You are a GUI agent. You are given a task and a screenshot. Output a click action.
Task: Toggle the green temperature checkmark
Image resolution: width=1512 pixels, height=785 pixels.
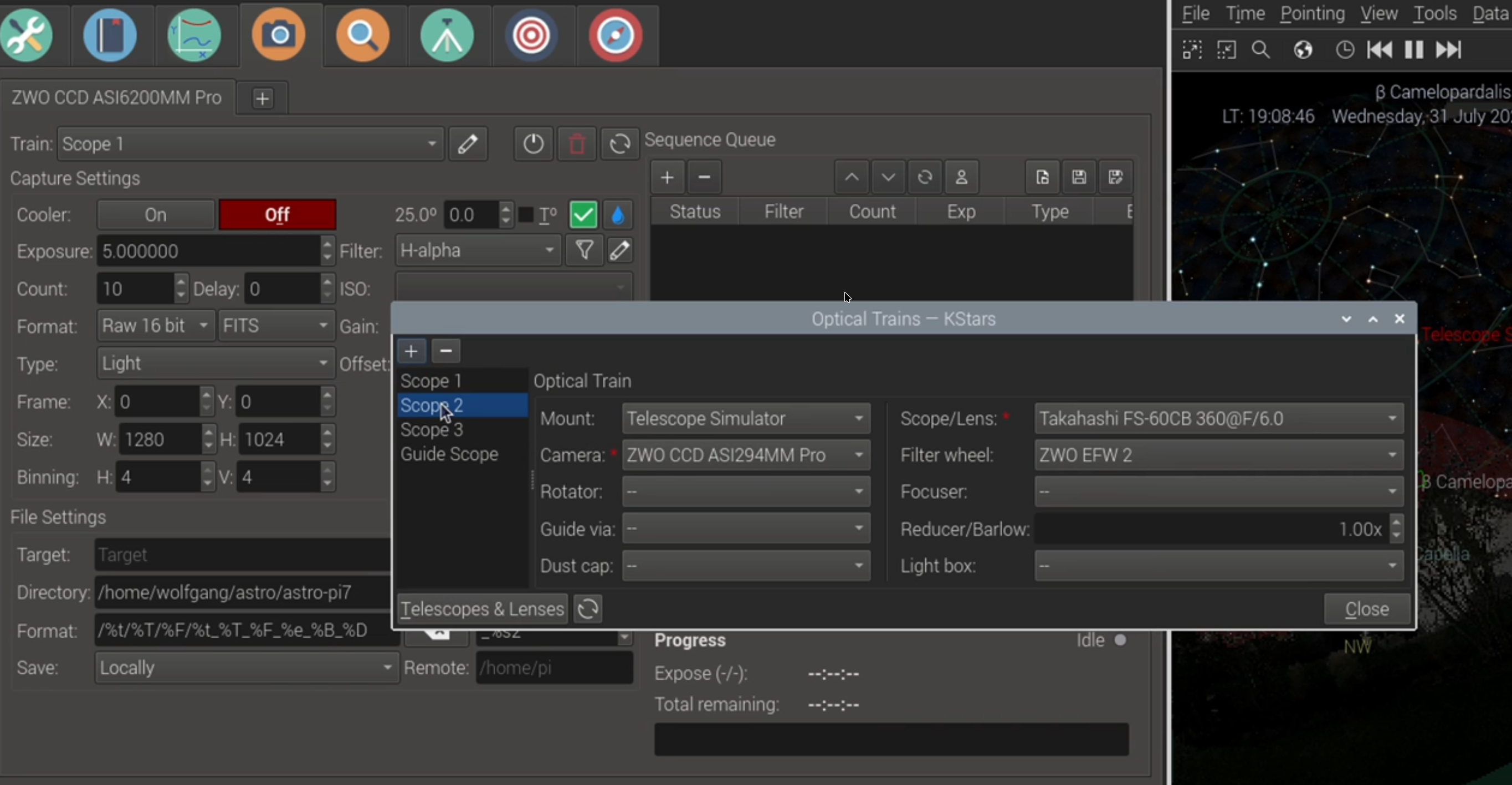tap(583, 215)
